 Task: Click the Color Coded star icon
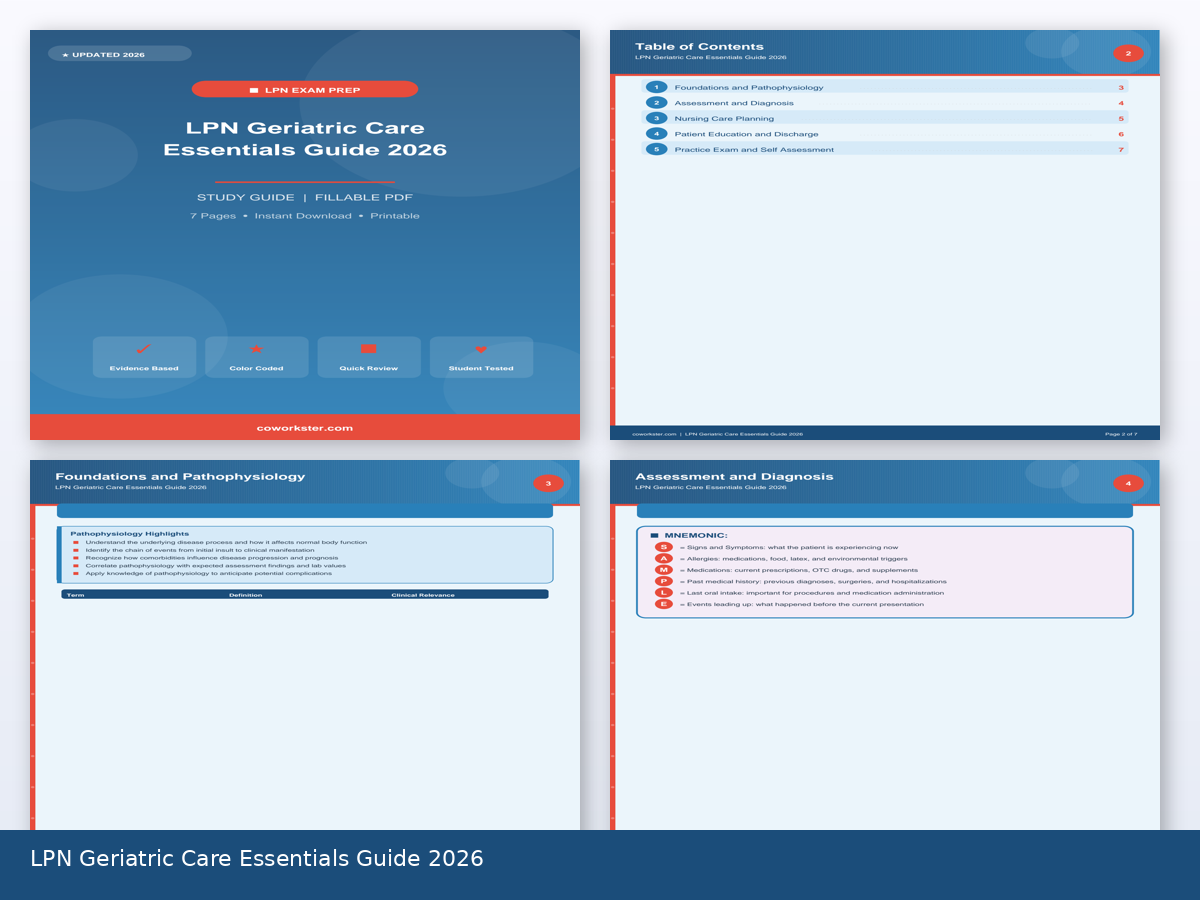point(256,351)
